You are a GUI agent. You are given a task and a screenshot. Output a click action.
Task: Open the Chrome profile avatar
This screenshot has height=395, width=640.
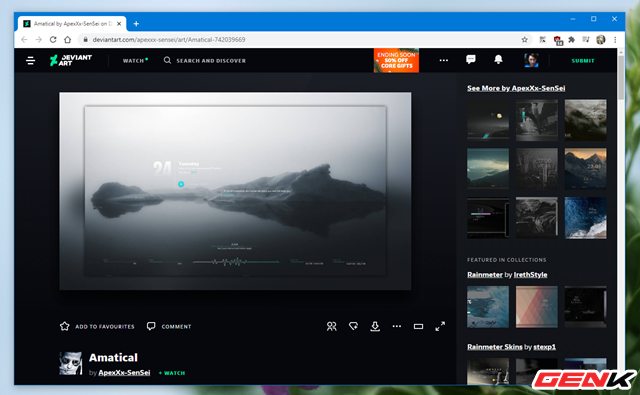600,40
